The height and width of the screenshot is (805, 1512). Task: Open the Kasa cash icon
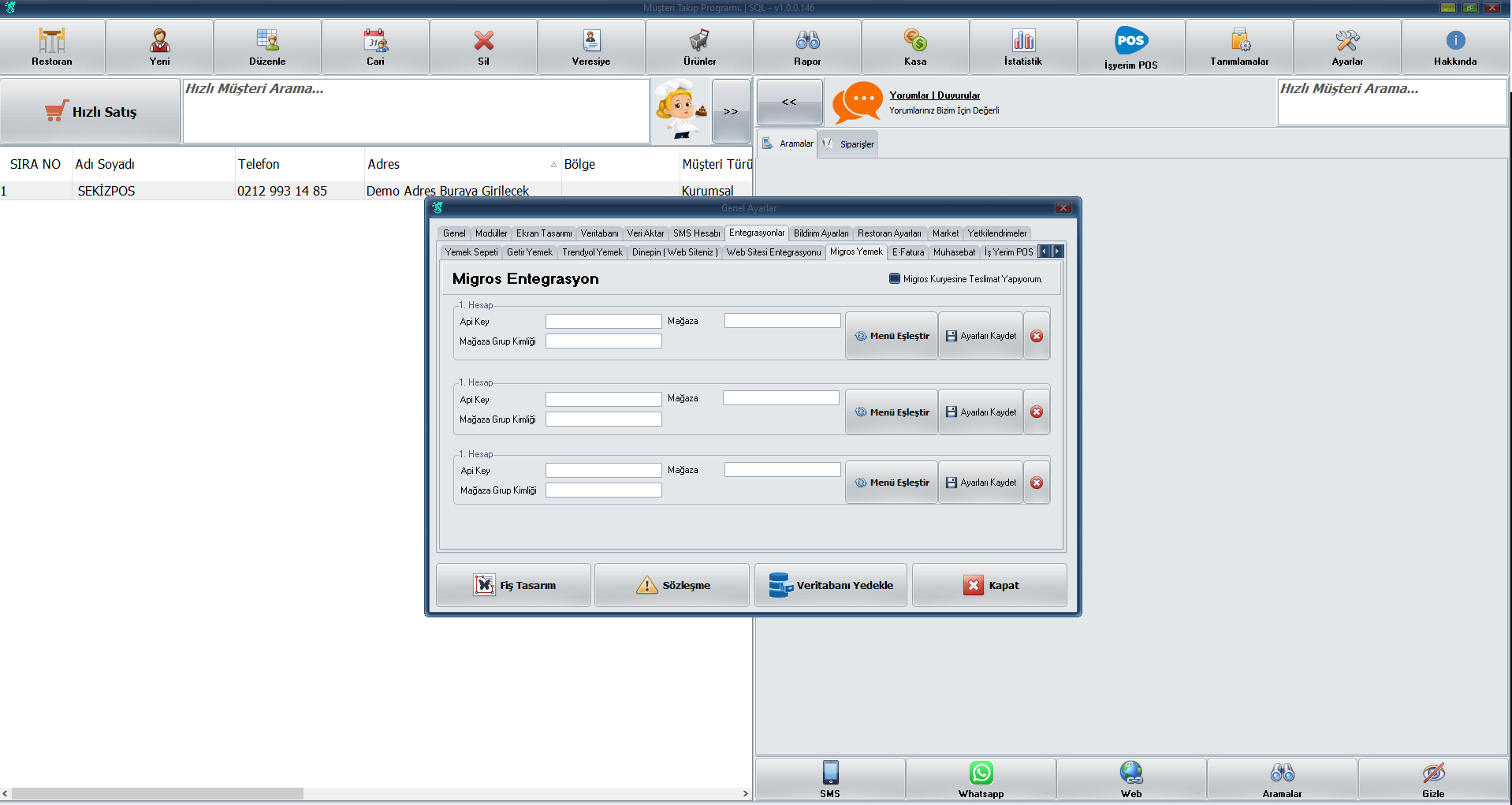coord(915,47)
